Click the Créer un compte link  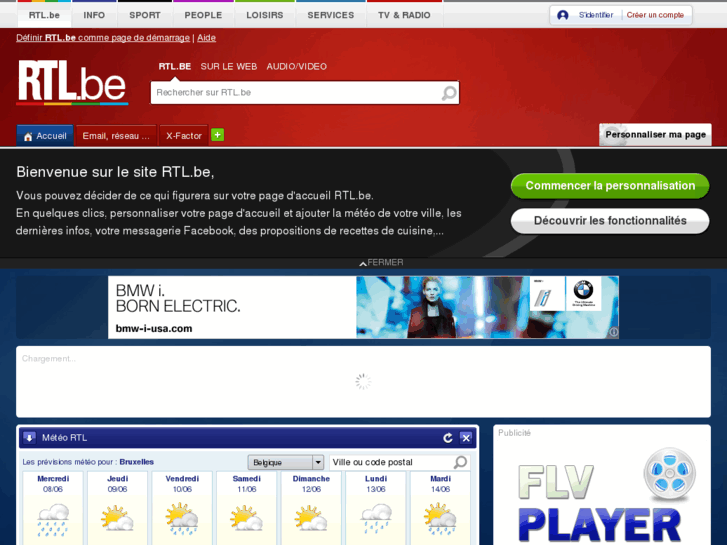tap(655, 15)
